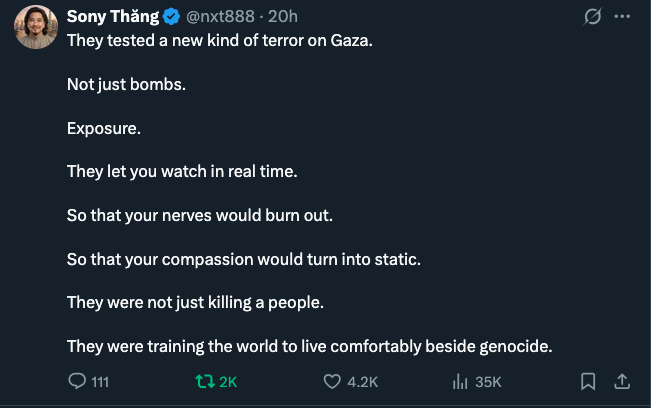Click the blue verified badge

(172, 17)
